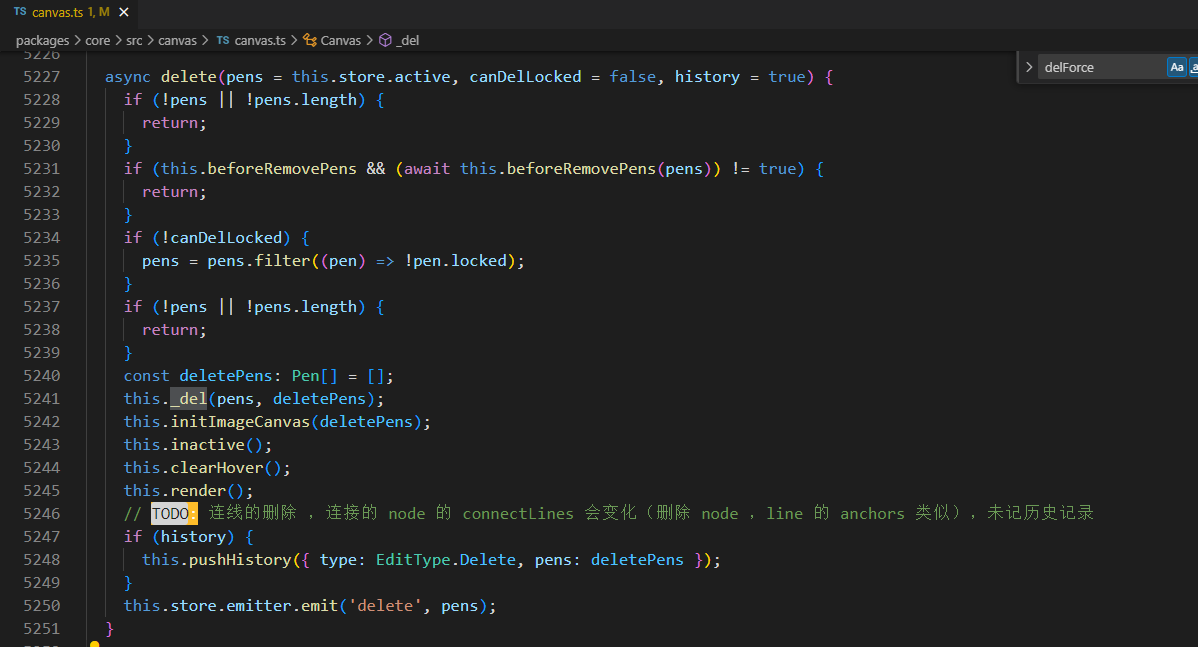Click line number 5240 in the gutter

pyautogui.click(x=41, y=376)
